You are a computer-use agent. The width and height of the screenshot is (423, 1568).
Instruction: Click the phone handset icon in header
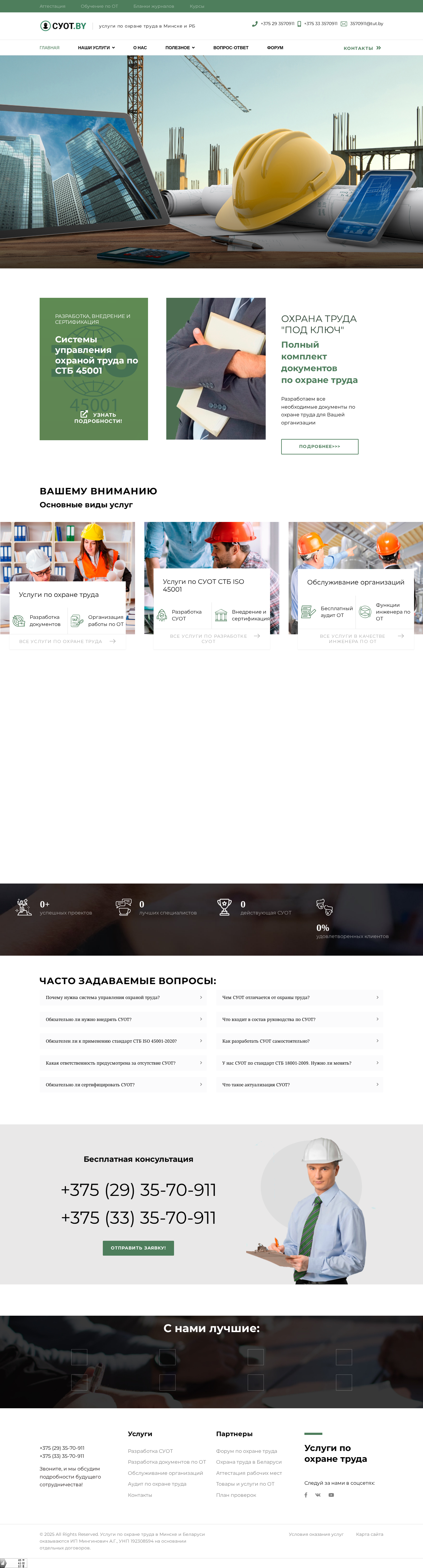255,24
